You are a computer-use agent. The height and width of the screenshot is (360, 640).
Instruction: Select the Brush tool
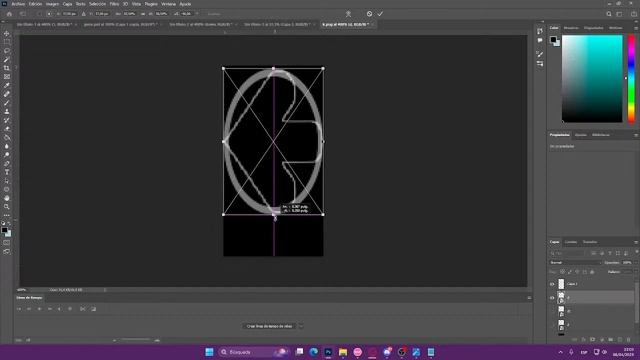pos(7,103)
